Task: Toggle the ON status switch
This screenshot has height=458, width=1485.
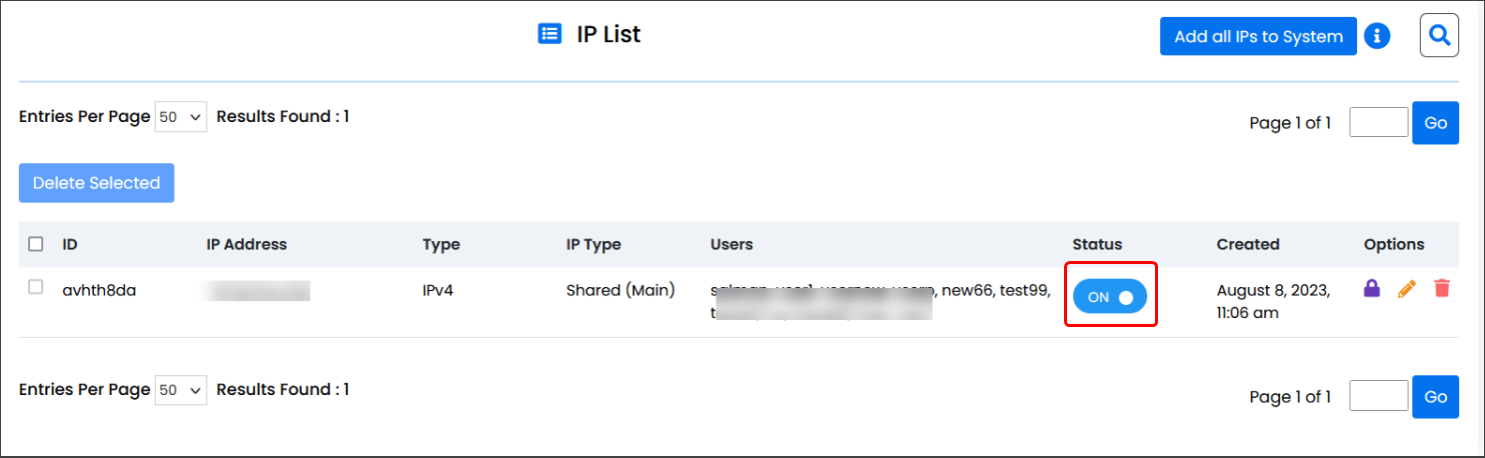Action: [1110, 297]
